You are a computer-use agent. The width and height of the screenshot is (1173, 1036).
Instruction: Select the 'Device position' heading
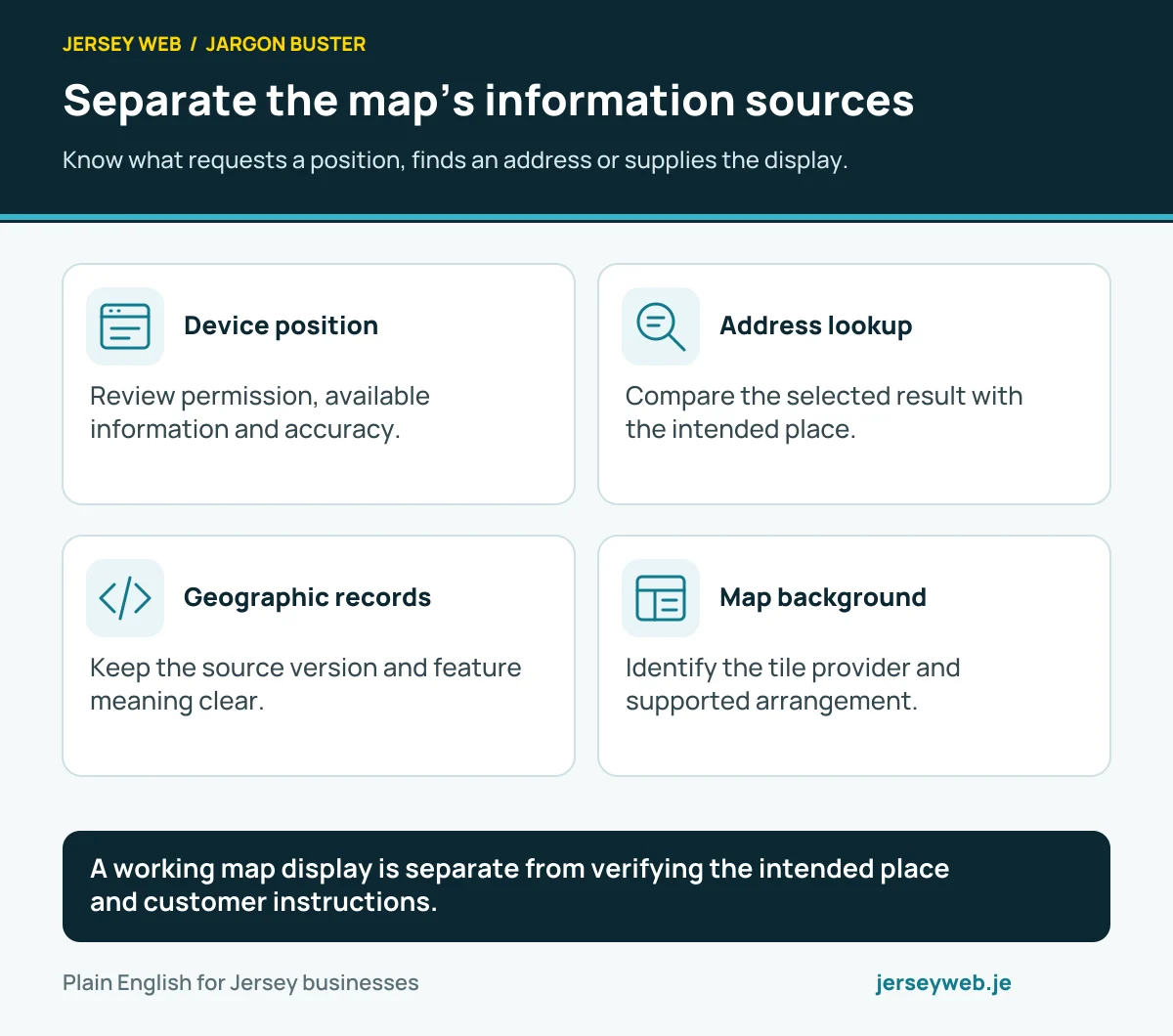point(281,325)
